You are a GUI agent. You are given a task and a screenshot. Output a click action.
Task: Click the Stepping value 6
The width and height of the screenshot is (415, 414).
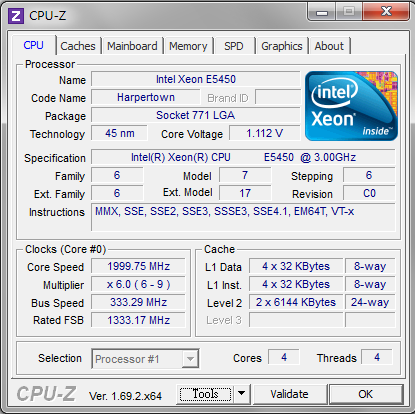(369, 175)
